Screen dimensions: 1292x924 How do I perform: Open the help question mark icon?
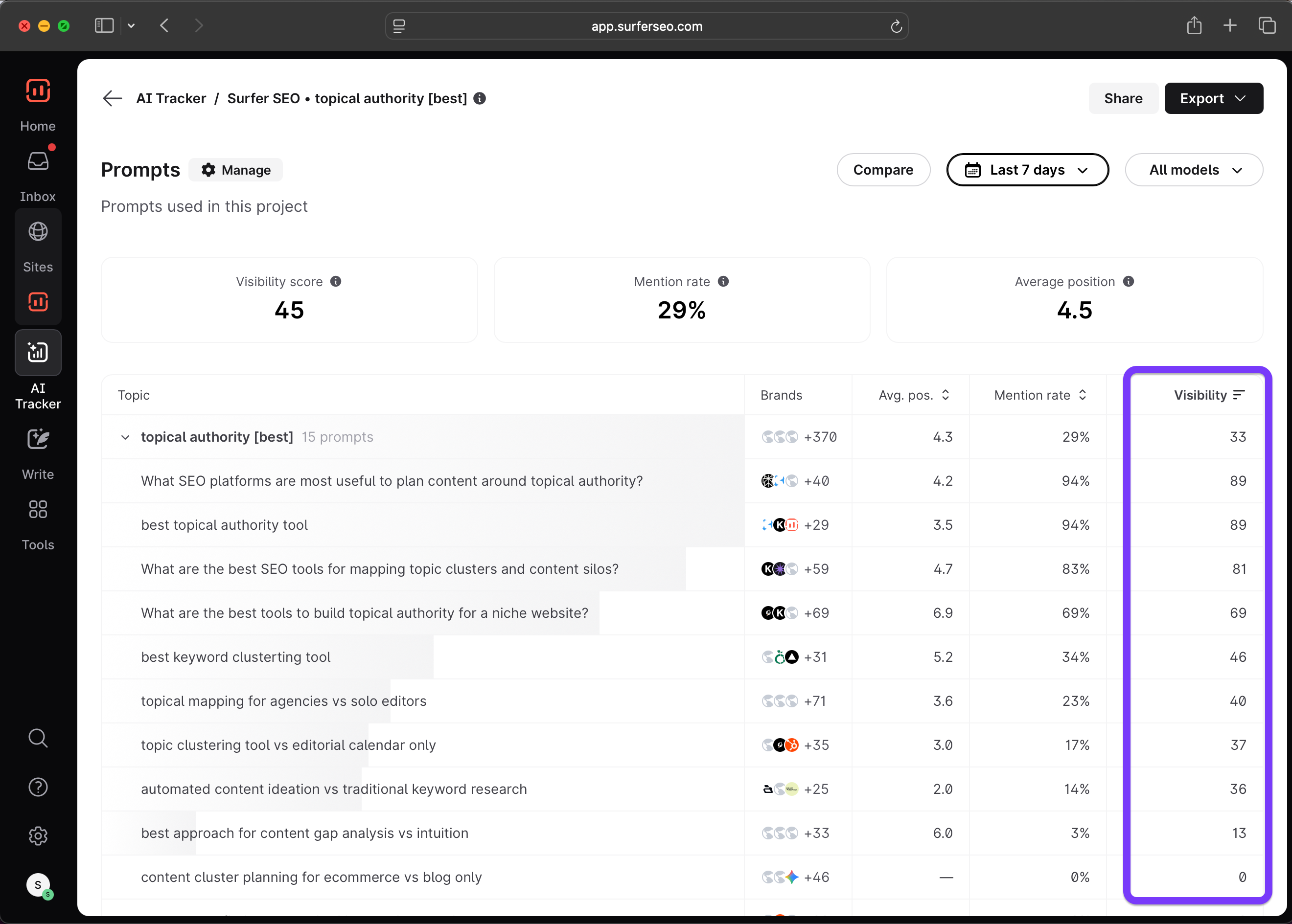[38, 787]
